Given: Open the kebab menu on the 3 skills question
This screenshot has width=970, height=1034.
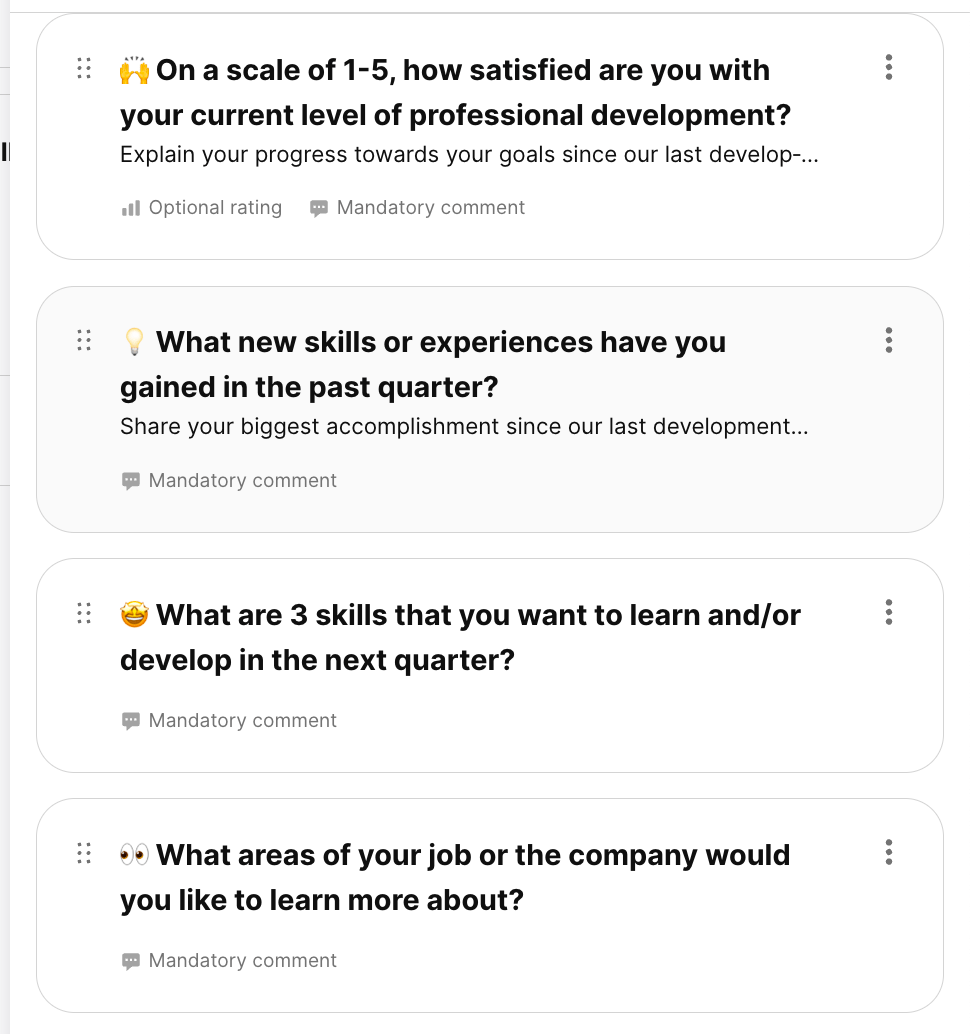Looking at the screenshot, I should [x=888, y=613].
